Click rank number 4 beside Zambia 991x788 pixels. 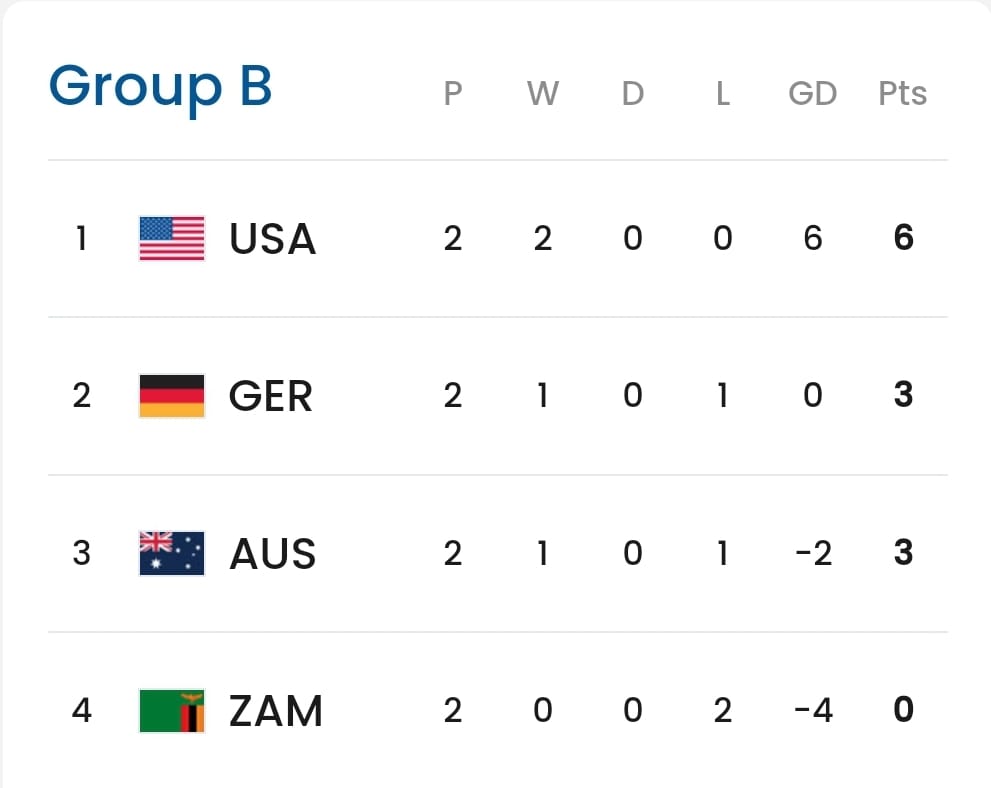point(81,711)
